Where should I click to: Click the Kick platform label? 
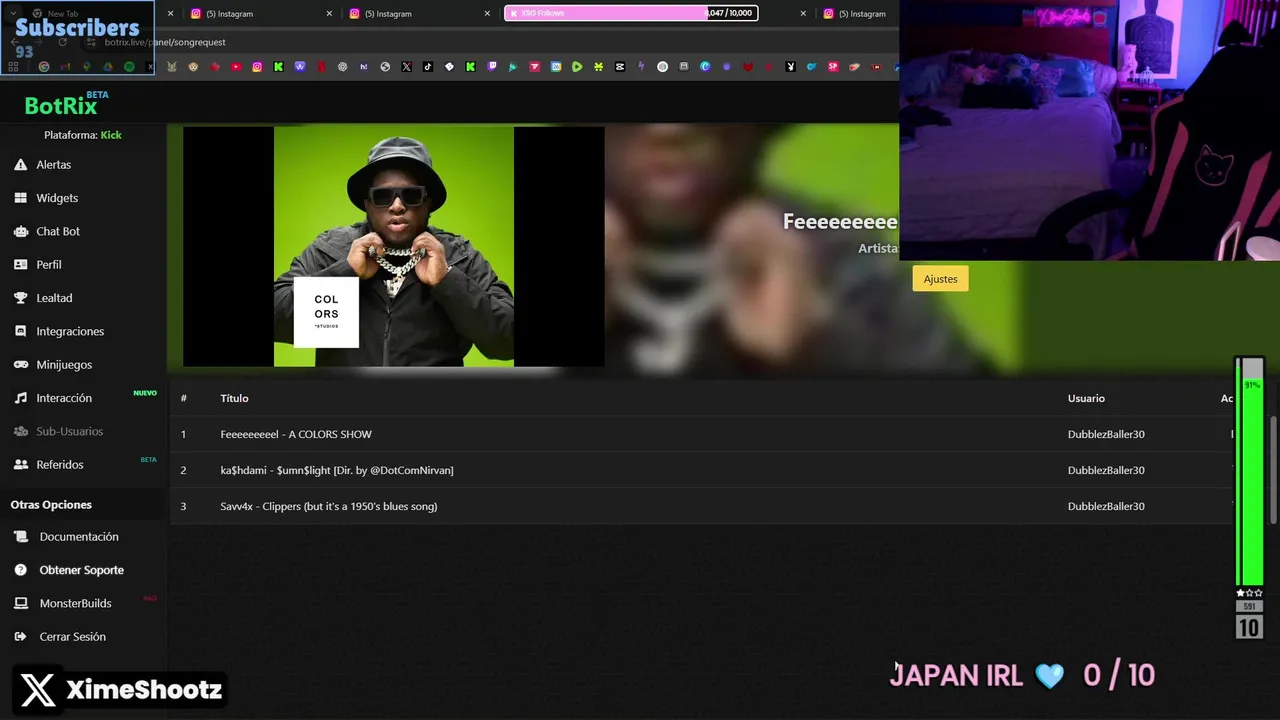point(111,135)
